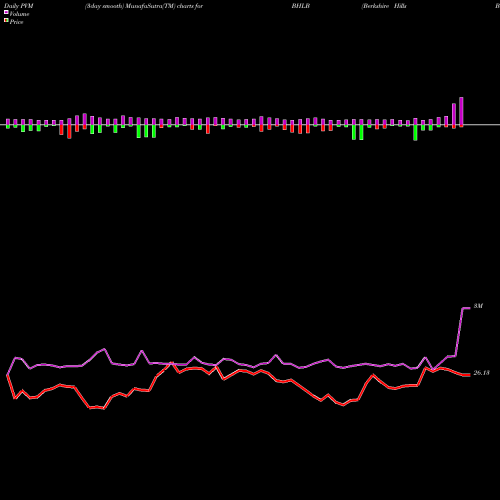Select the Price legend label
This screenshot has height=500, width=500.
pyautogui.click(x=16, y=22)
